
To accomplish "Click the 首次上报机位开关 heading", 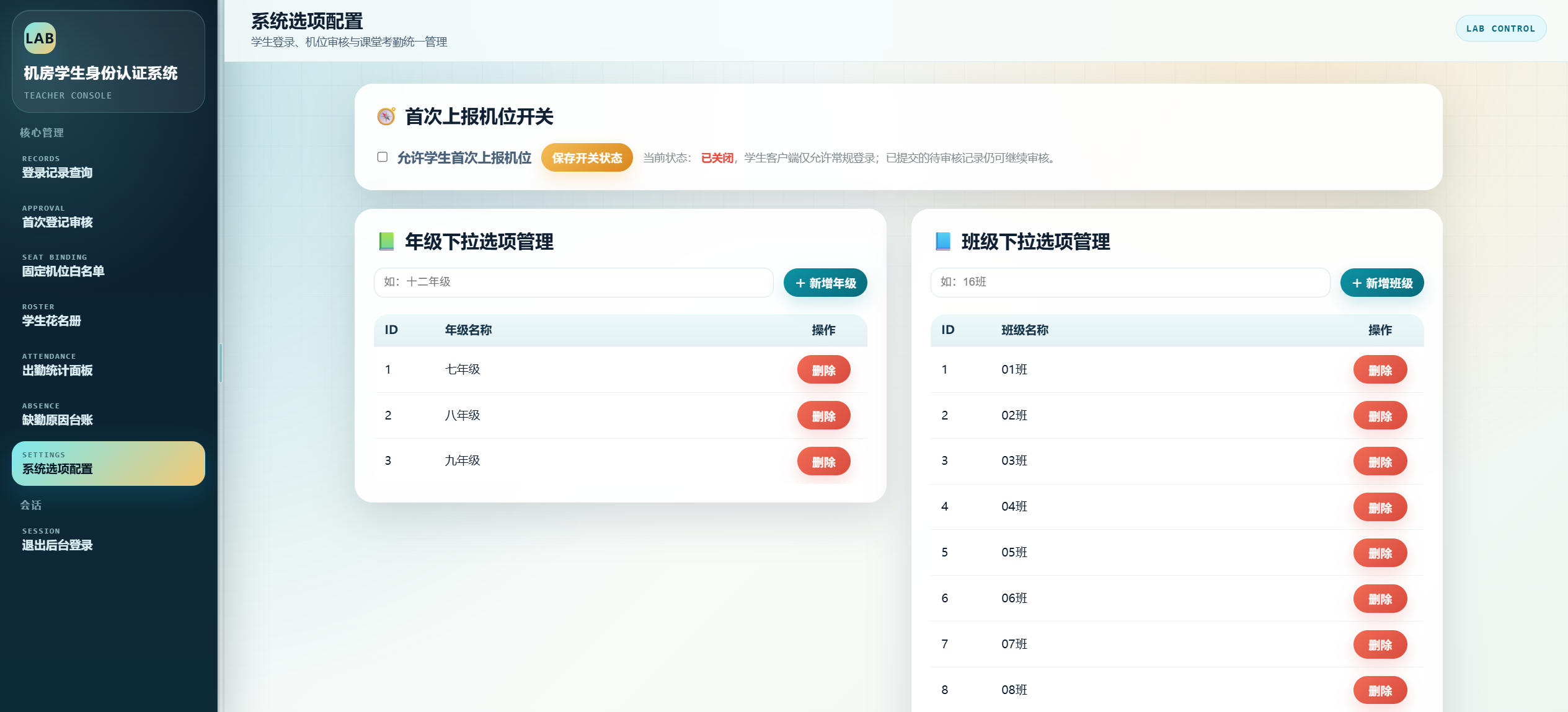I will (x=479, y=116).
